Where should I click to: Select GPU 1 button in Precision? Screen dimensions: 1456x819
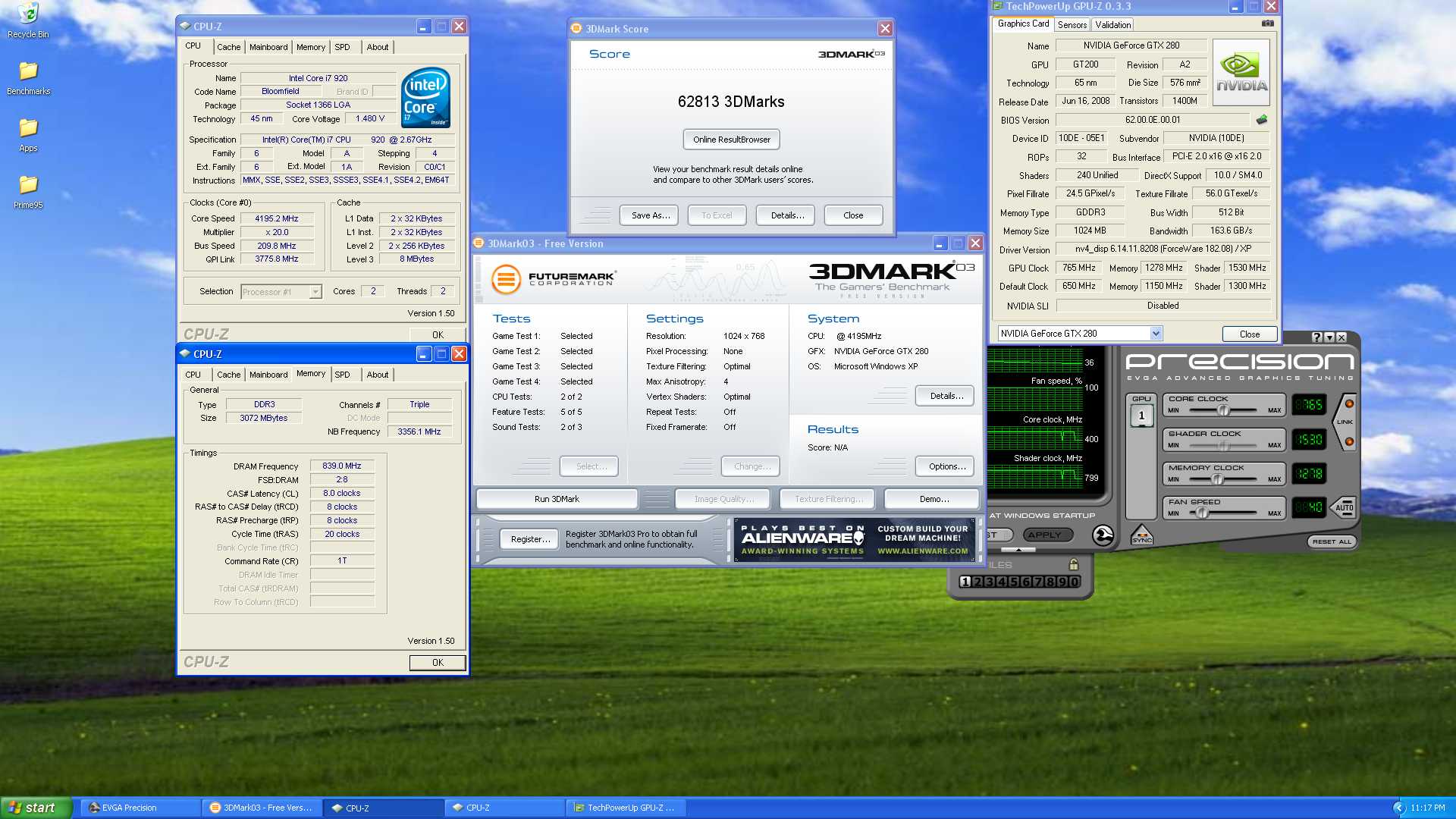click(x=1141, y=416)
